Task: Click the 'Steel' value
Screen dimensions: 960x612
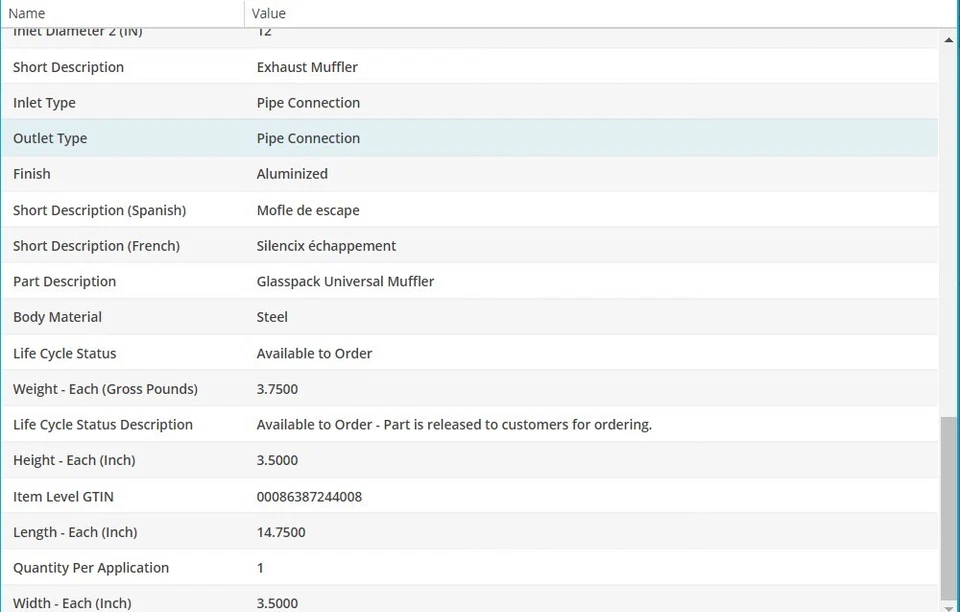Action: pos(272,317)
